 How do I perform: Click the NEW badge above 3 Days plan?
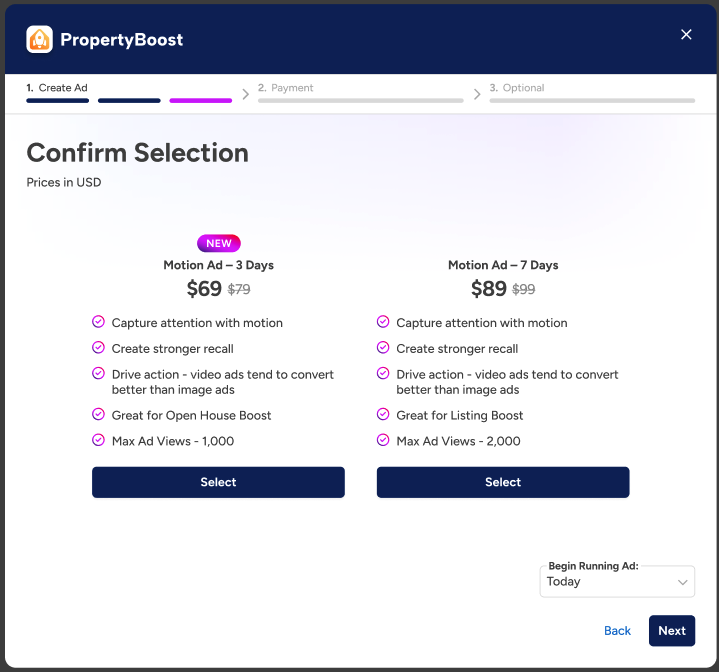tap(218, 243)
